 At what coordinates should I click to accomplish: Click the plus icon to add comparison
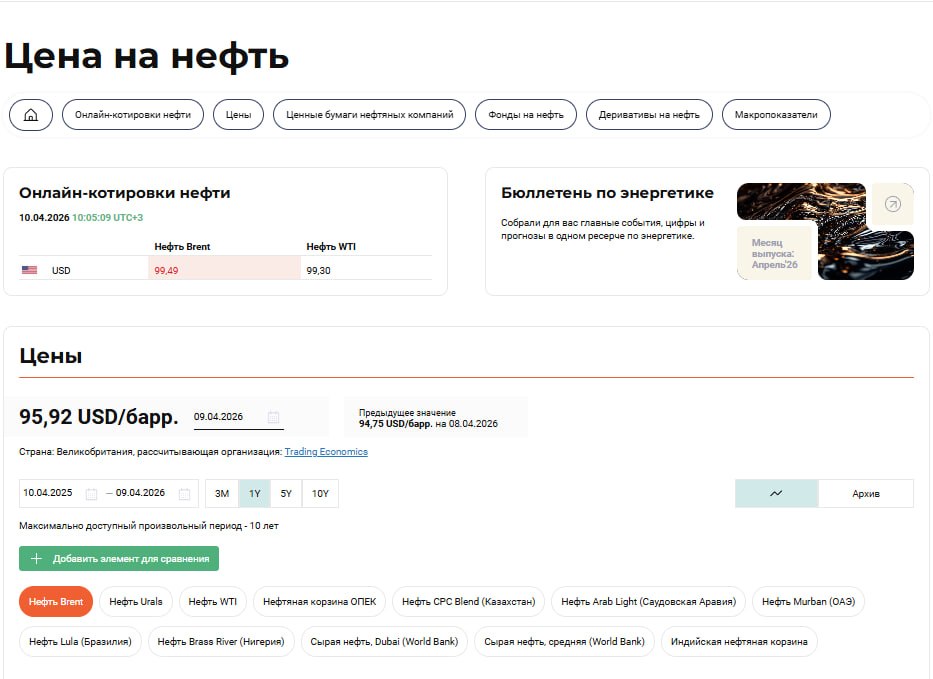(36, 559)
